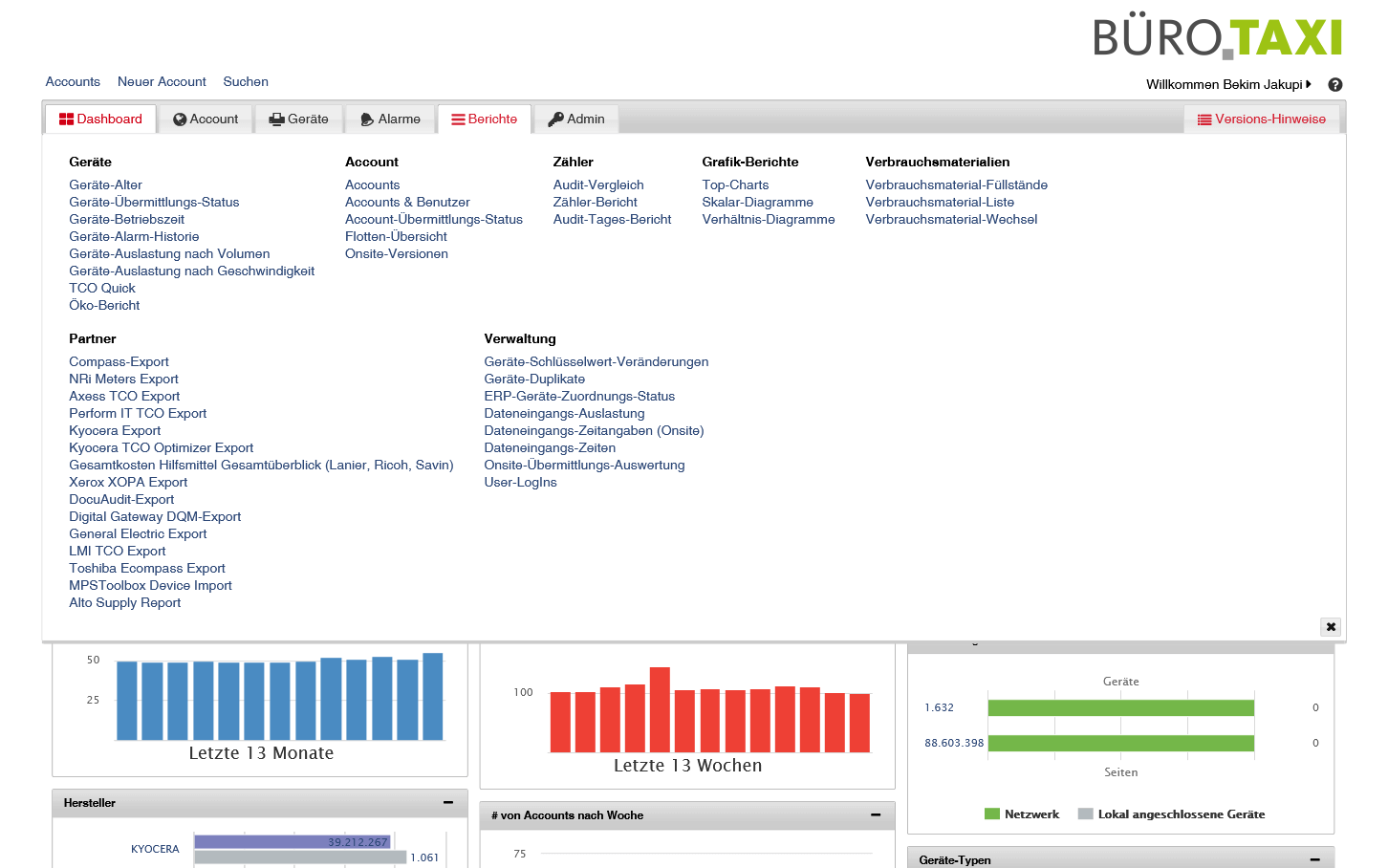Minimize the Geräte-Typen panel

1314,860
